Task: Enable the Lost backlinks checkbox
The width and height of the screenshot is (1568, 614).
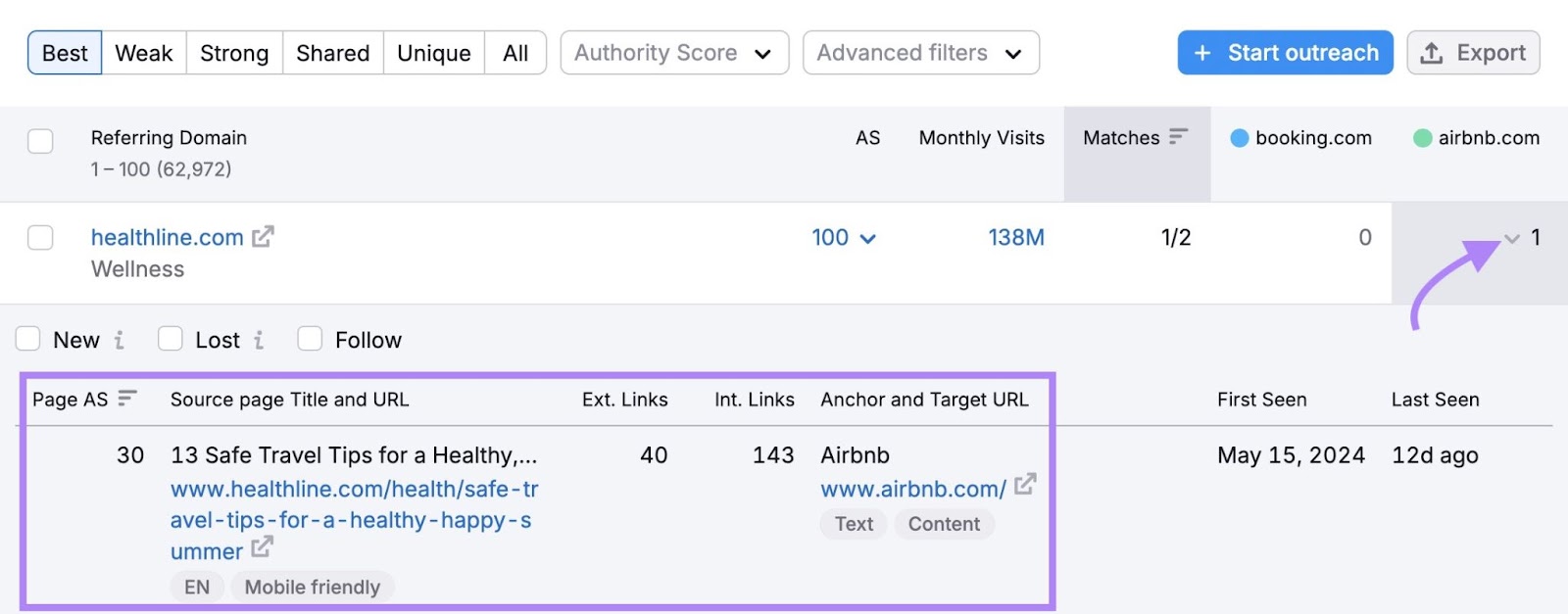Action: pyautogui.click(x=171, y=339)
